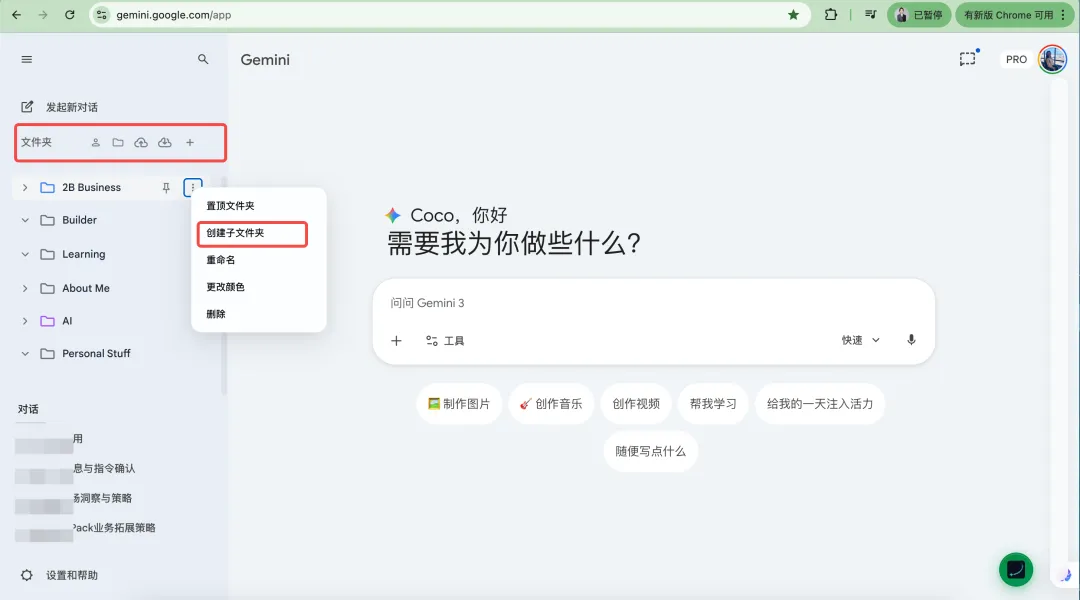Open the purple AI folder
The height and width of the screenshot is (600, 1080).
coord(56,321)
